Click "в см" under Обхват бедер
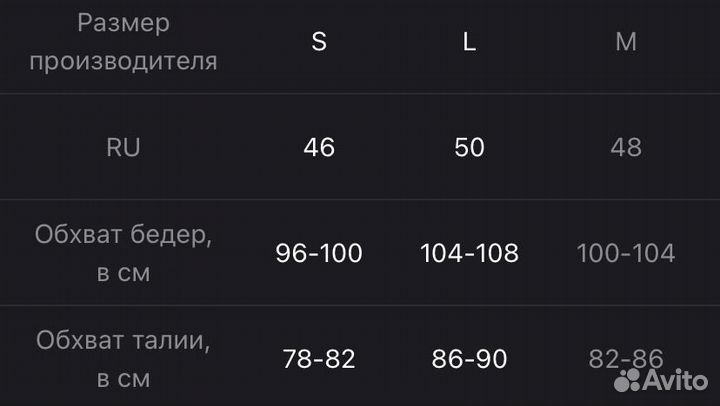The height and width of the screenshot is (406, 720). [123, 273]
